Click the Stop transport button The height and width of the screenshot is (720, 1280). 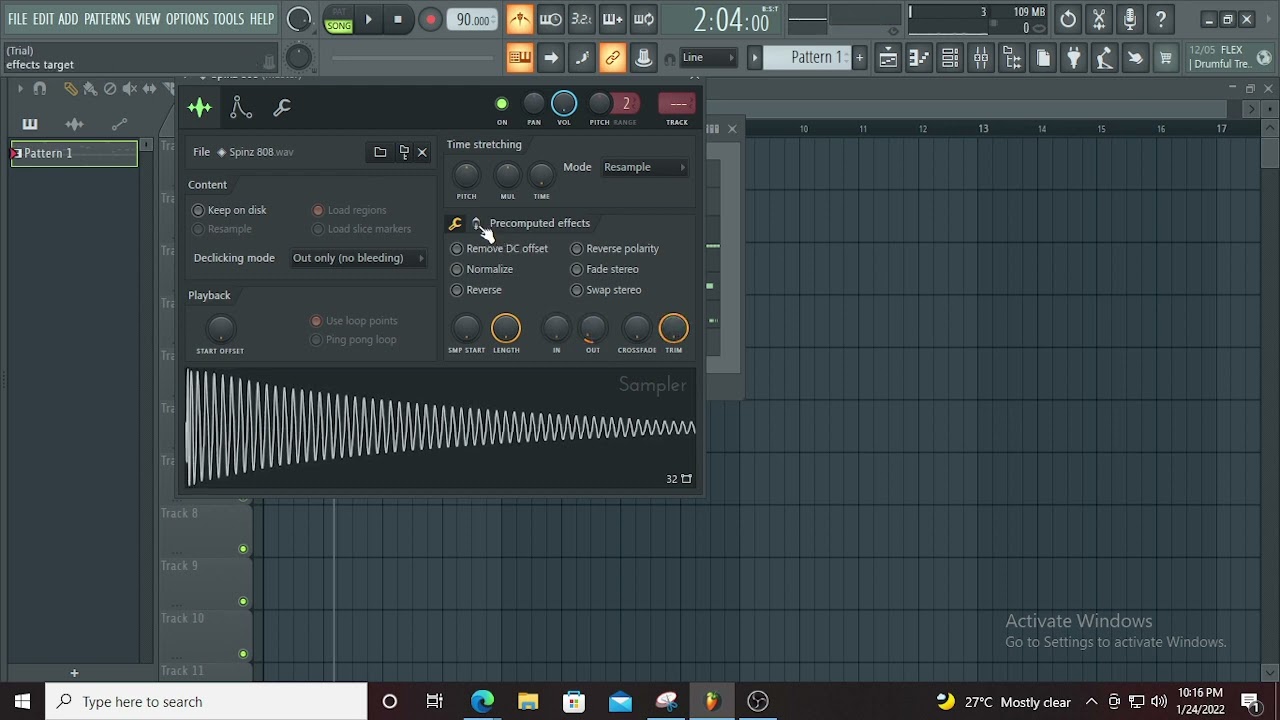(x=398, y=19)
